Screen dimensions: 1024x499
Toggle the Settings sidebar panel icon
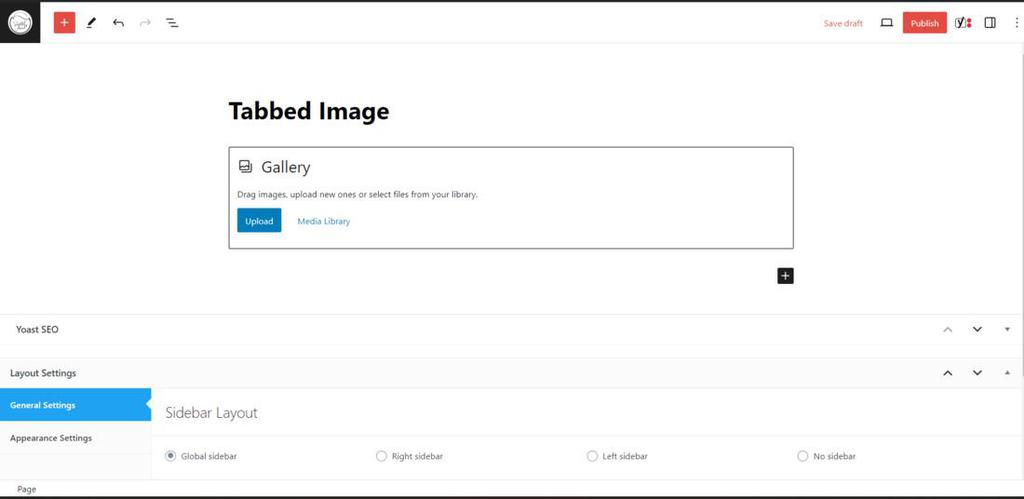[x=990, y=22]
